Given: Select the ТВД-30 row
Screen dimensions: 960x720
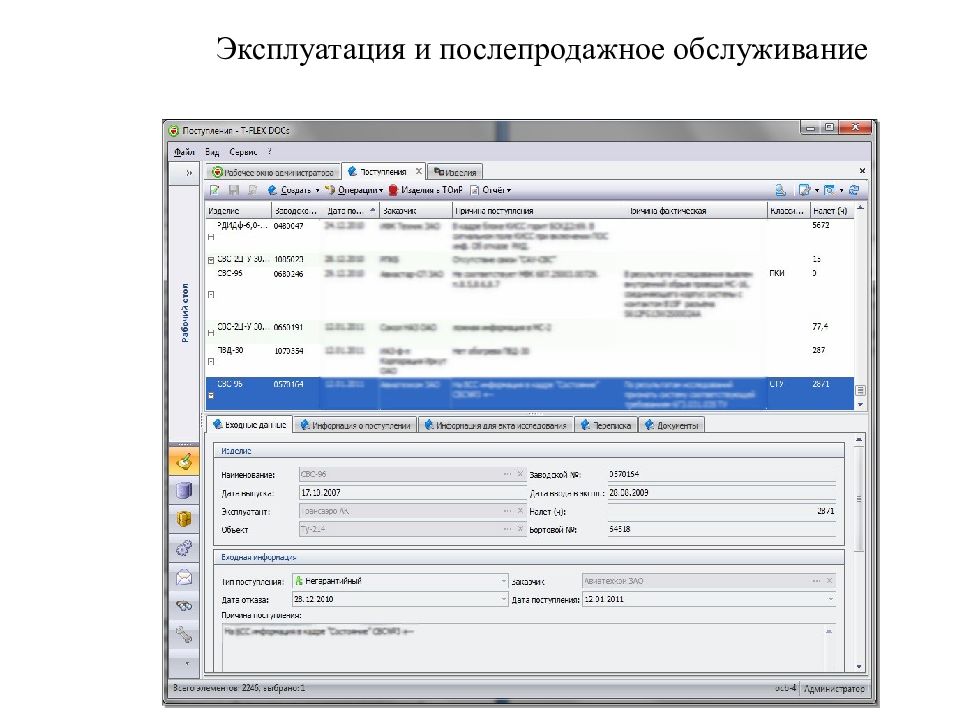Looking at the screenshot, I should click(530, 360).
